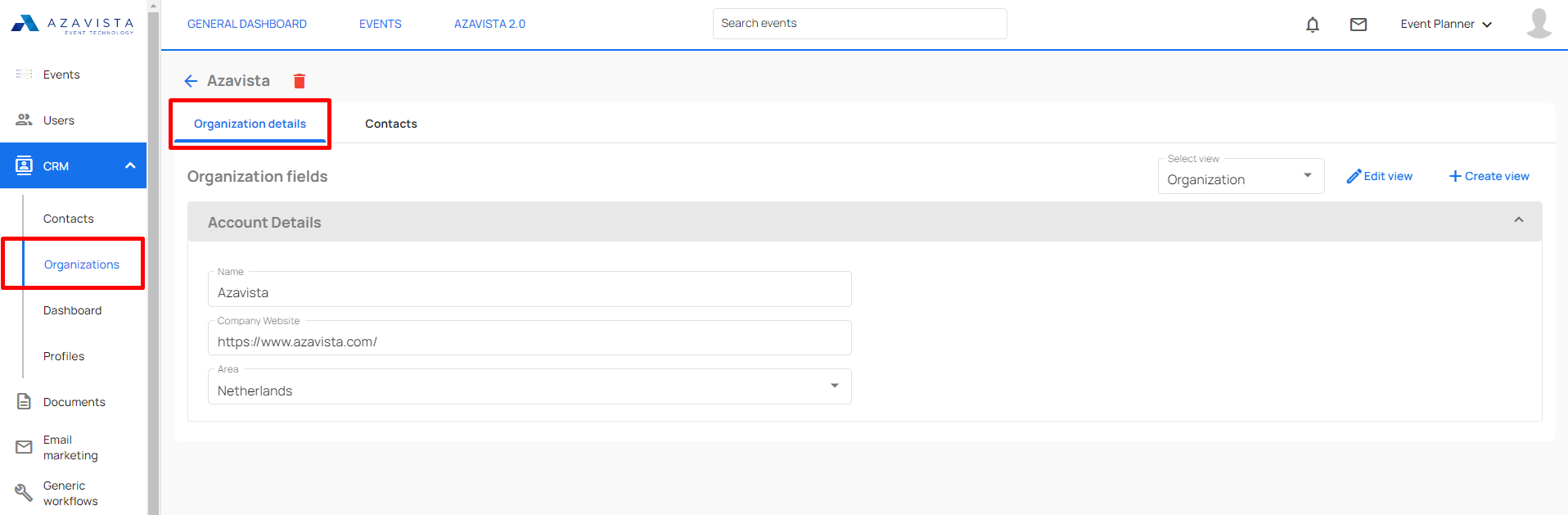This screenshot has height=515, width=1568.
Task: Open the Area dropdown
Action: coord(529,387)
